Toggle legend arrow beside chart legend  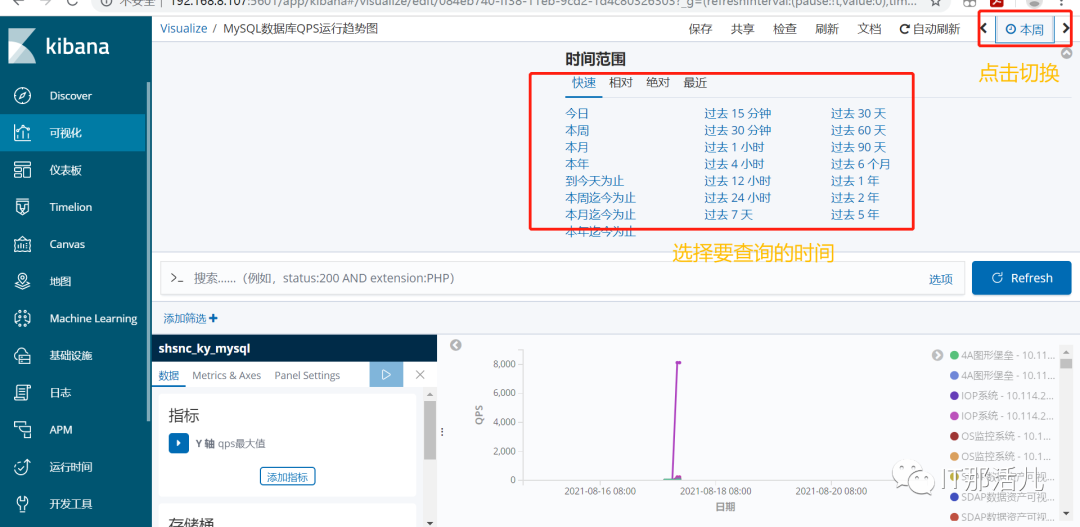pyautogui.click(x=937, y=355)
